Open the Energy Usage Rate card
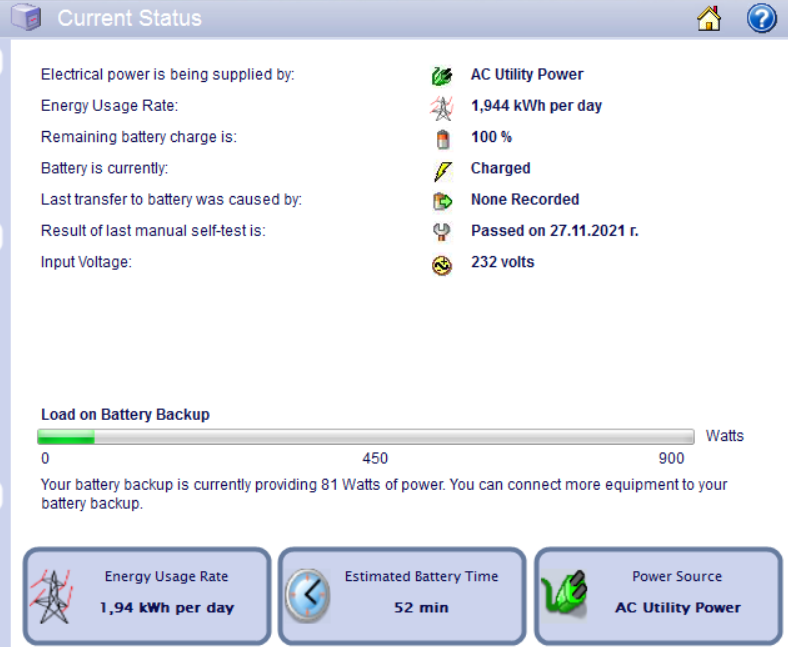Image resolution: width=788 pixels, height=647 pixels. 147,596
